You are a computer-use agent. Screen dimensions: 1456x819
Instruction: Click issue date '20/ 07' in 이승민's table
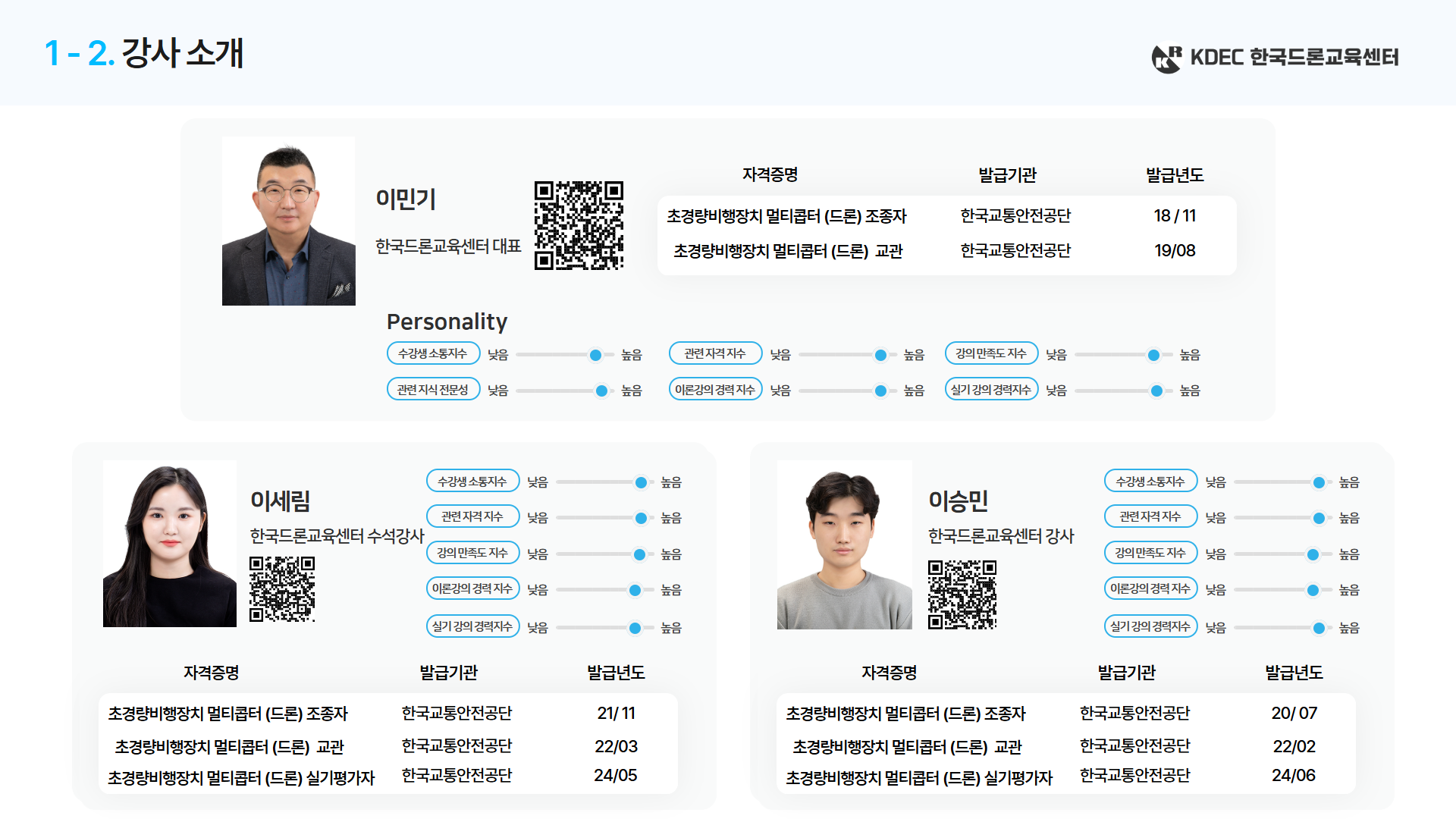[x=1294, y=714]
